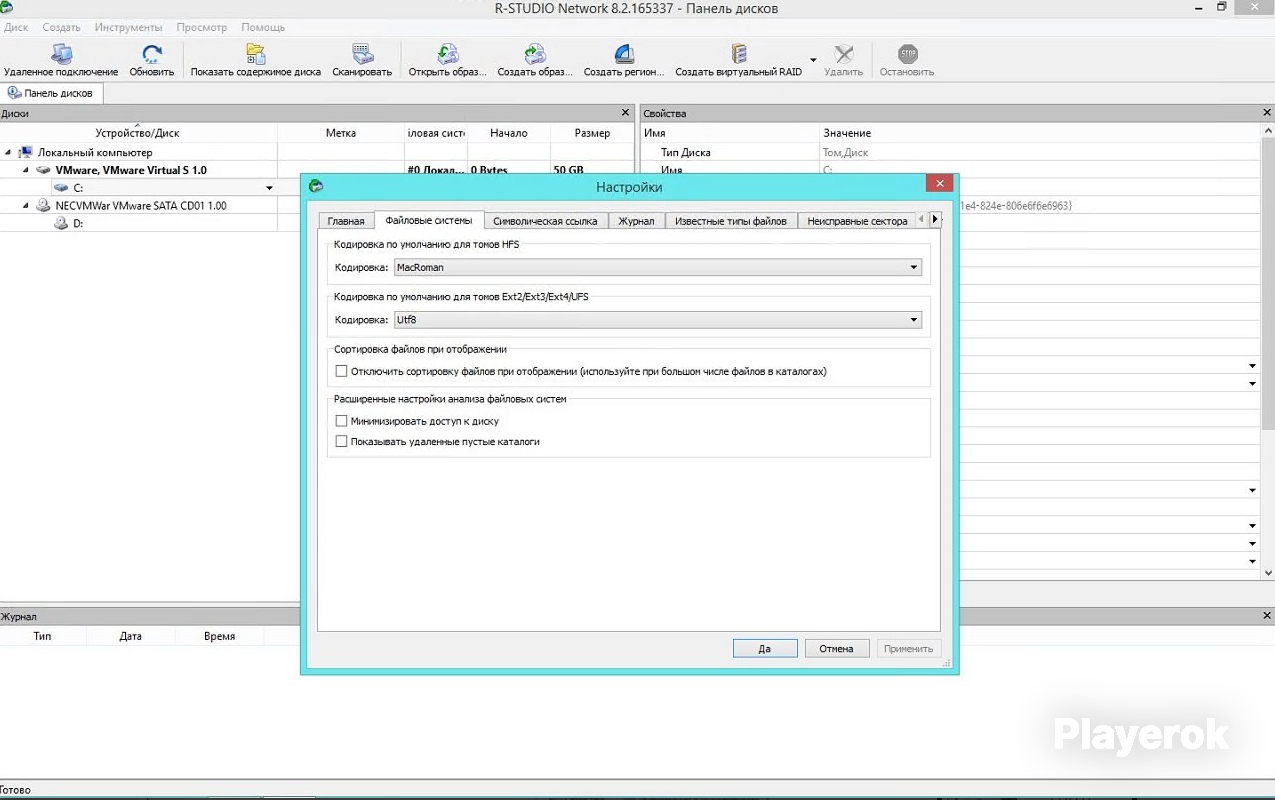Confirm settings with the Да button
The image size is (1275, 800).
(765, 648)
